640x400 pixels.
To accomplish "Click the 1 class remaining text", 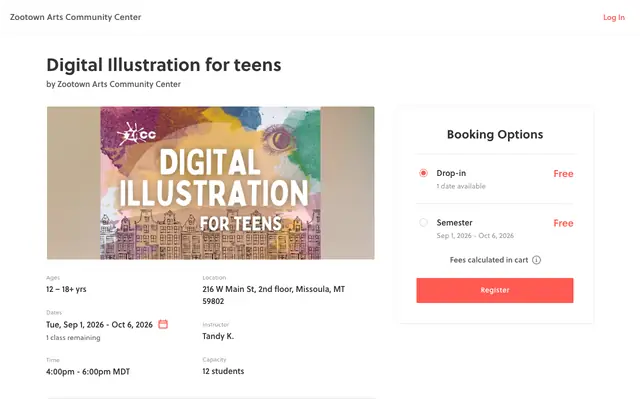I will 73,338.
